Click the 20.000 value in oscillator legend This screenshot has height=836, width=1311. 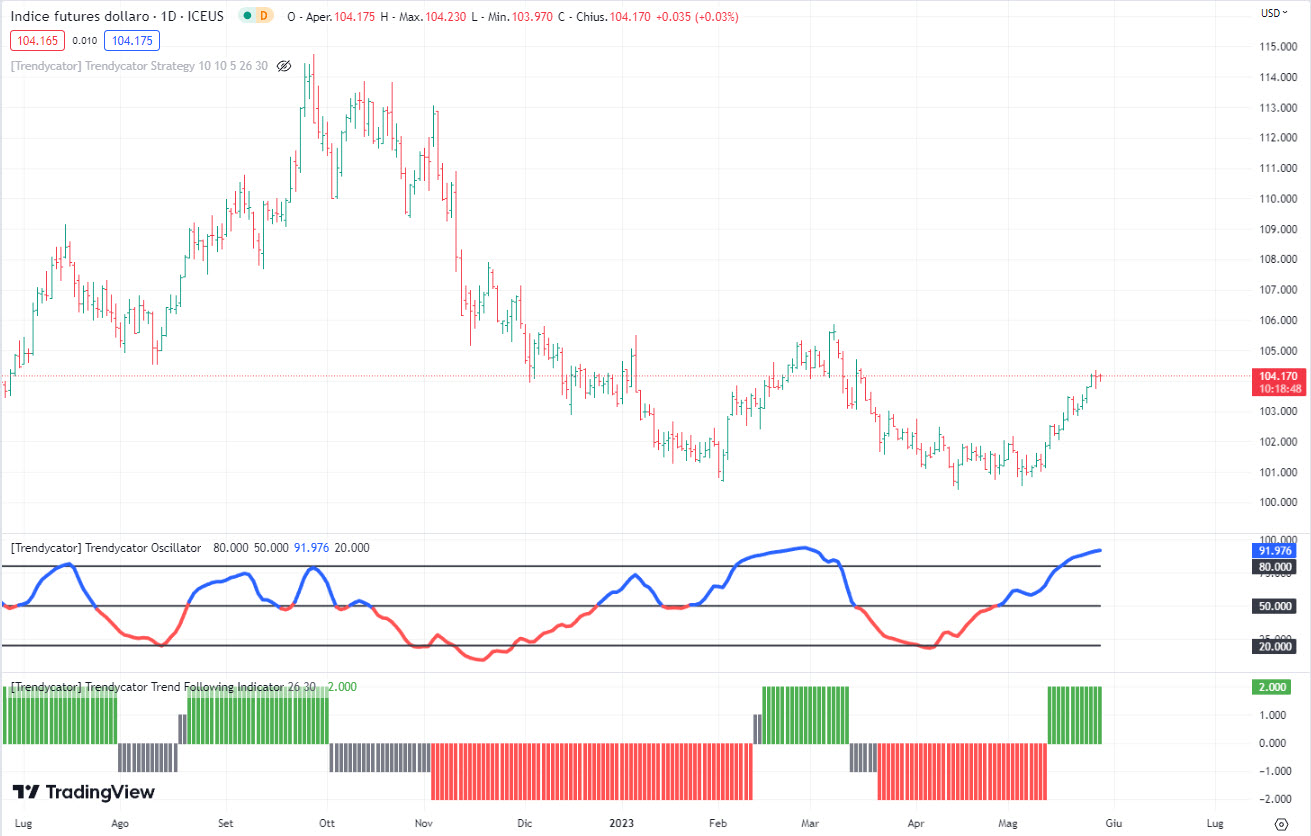point(352,548)
